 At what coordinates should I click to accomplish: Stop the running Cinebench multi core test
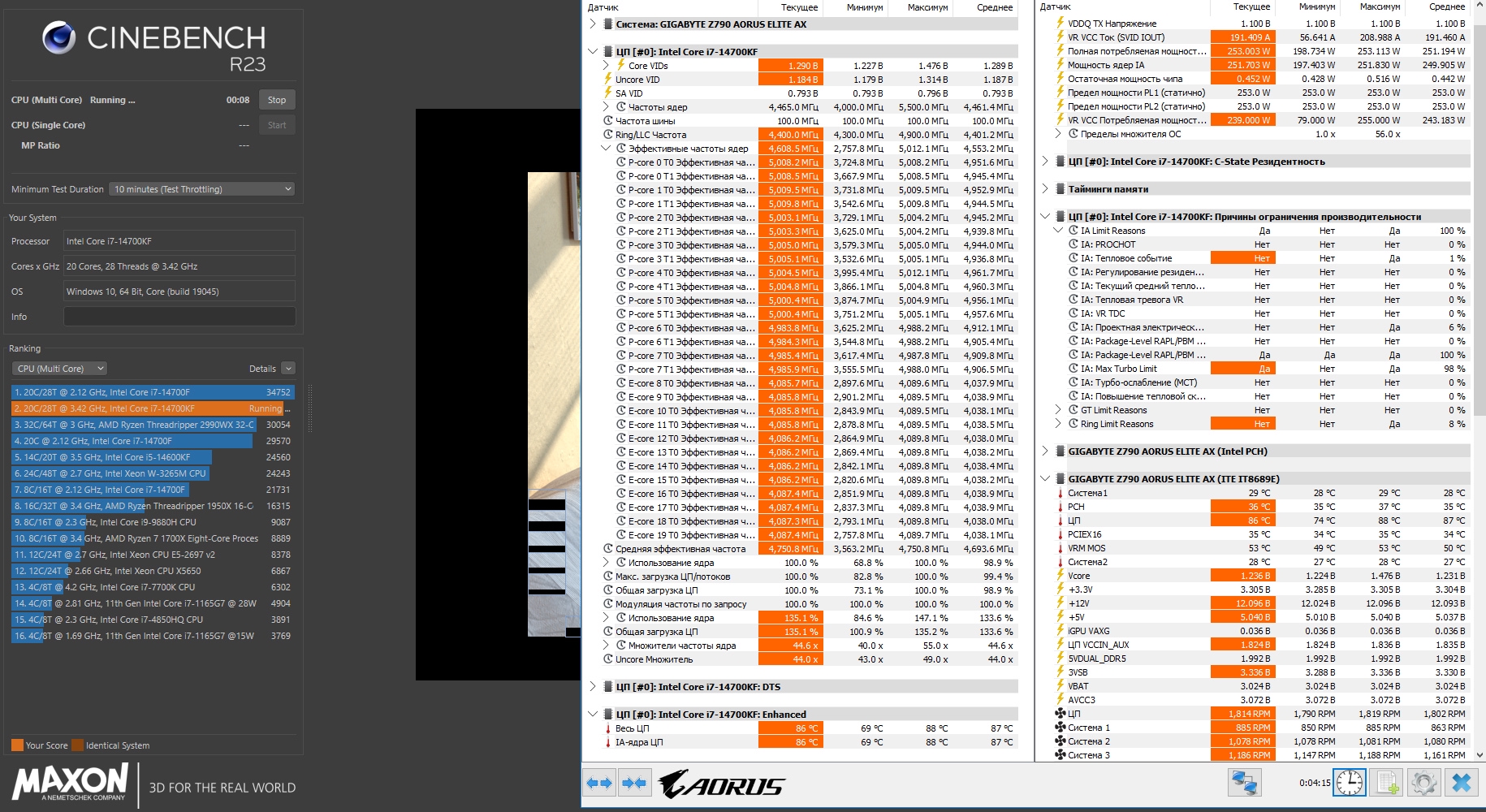277,100
